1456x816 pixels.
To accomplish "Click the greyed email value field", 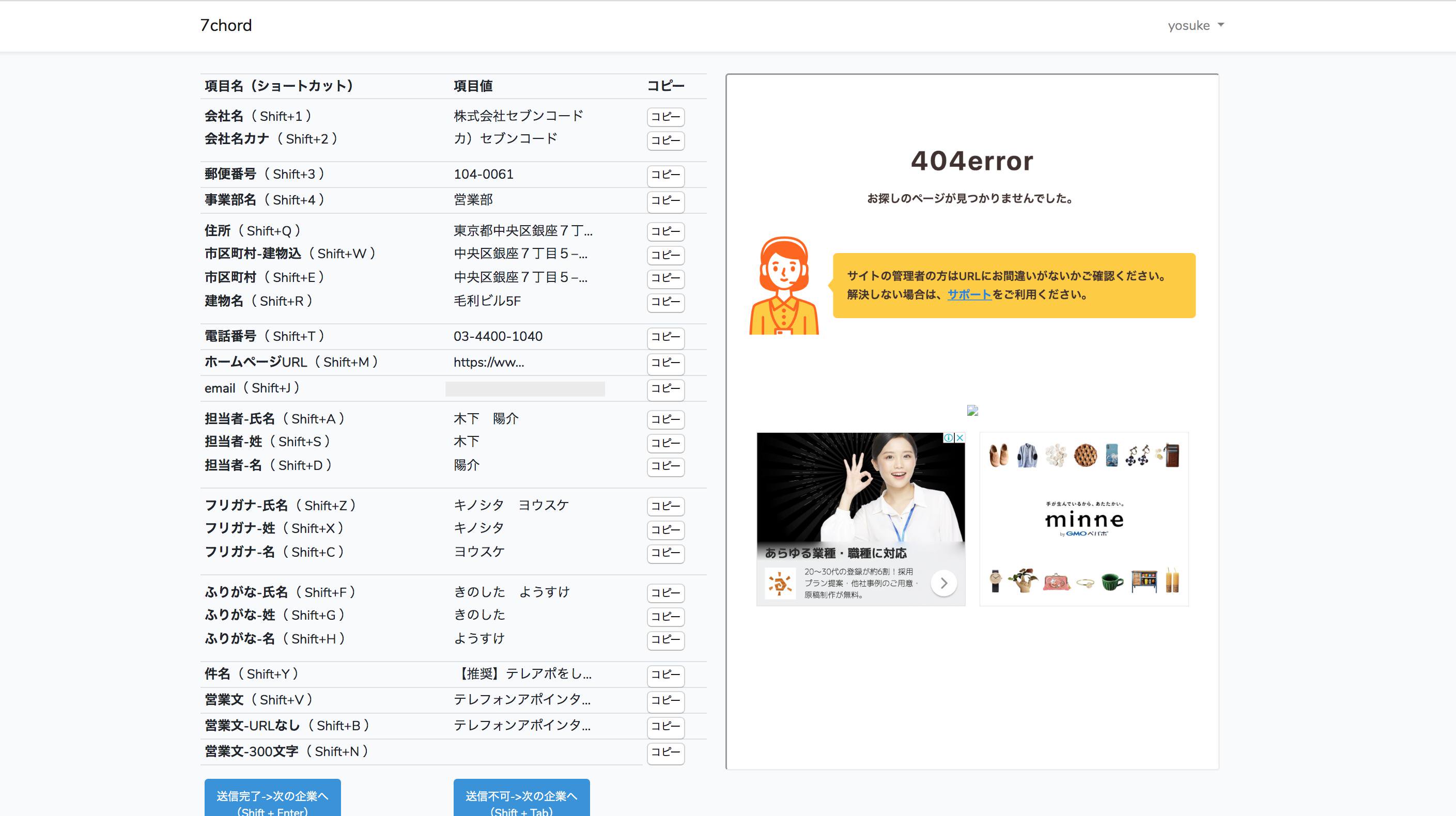I will coord(524,389).
